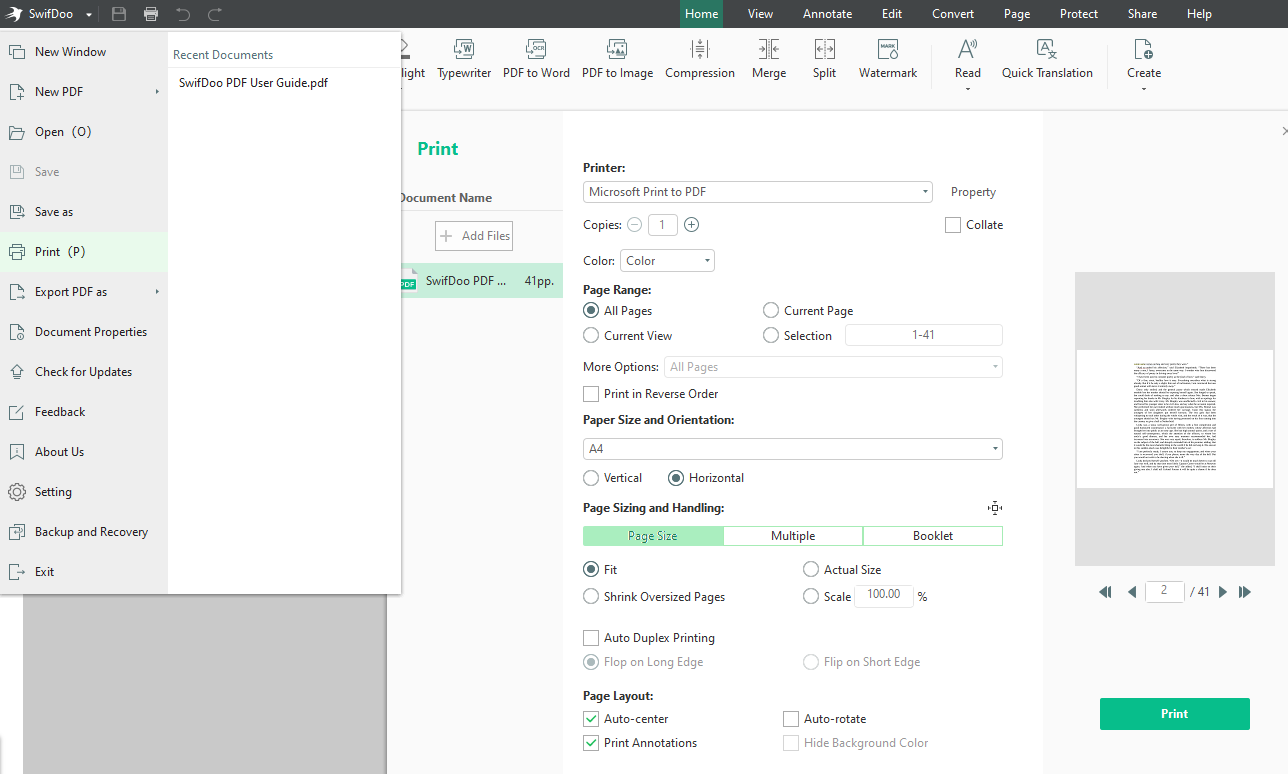The height and width of the screenshot is (774, 1288).
Task: Click the page sizing position adjust icon
Action: coord(995,508)
